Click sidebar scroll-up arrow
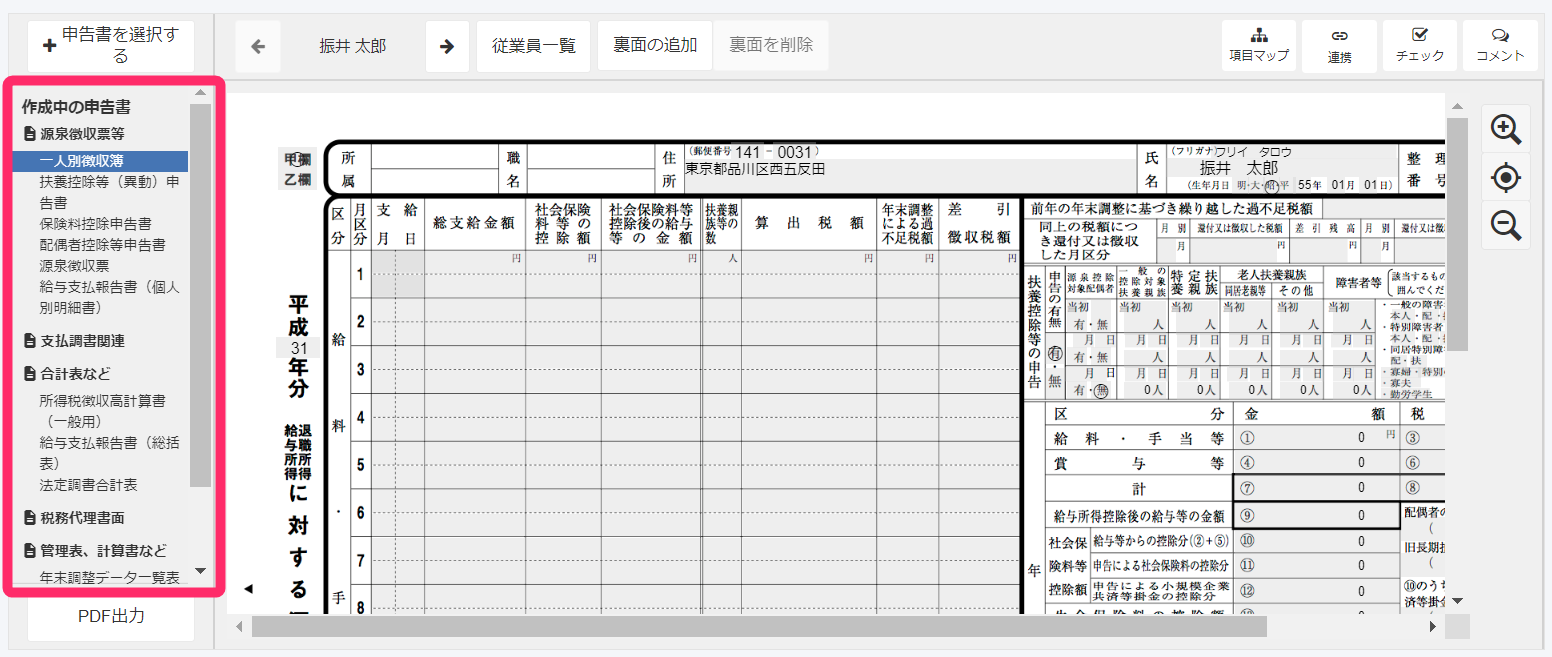The width and height of the screenshot is (1552, 657). 200,94
